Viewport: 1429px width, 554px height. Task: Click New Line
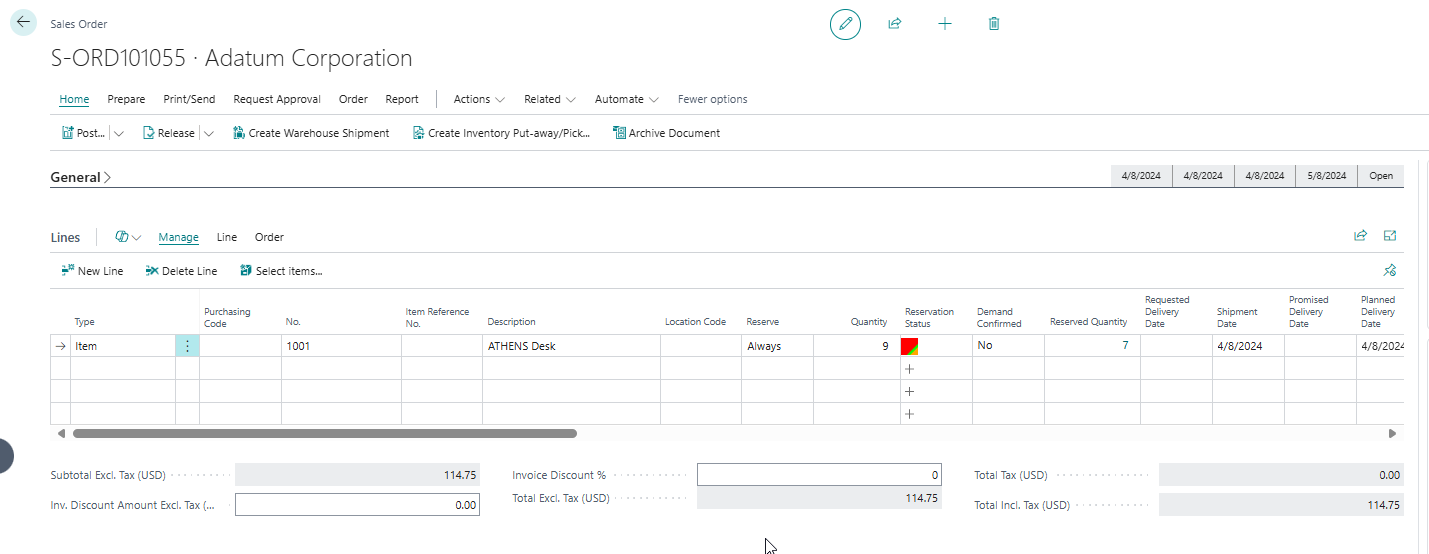click(92, 271)
